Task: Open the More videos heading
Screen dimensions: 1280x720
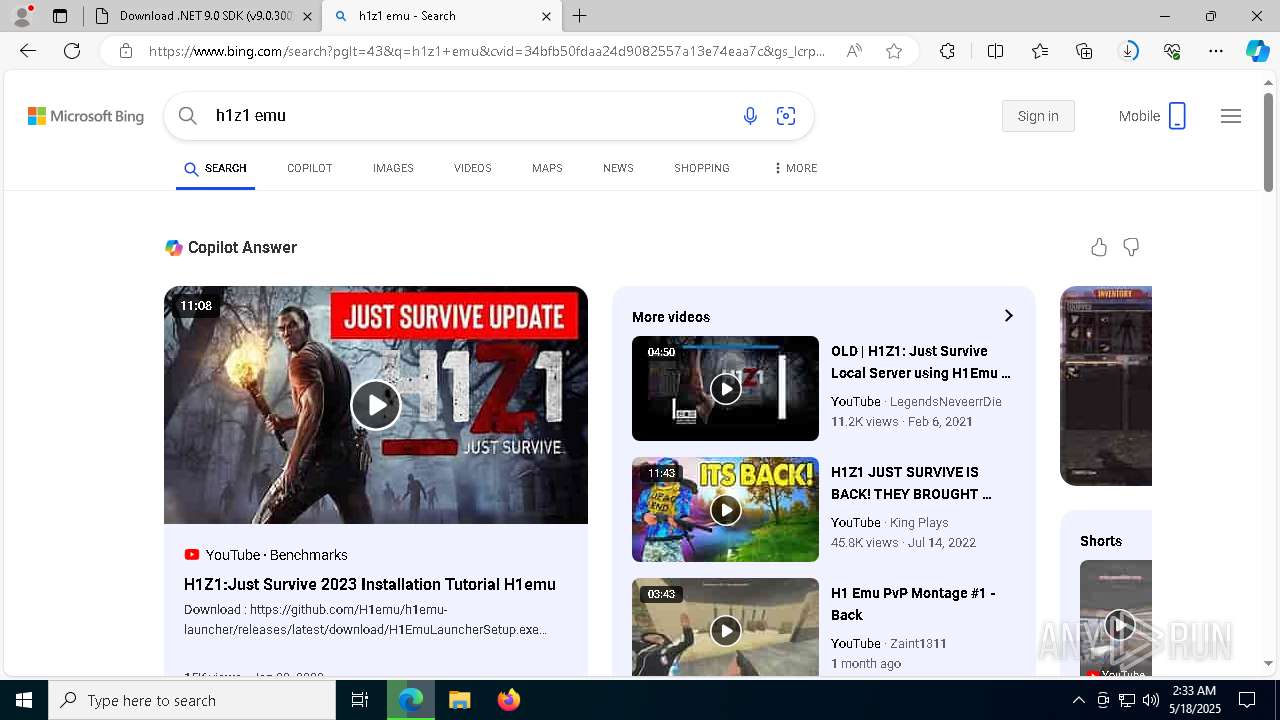Action: (671, 317)
